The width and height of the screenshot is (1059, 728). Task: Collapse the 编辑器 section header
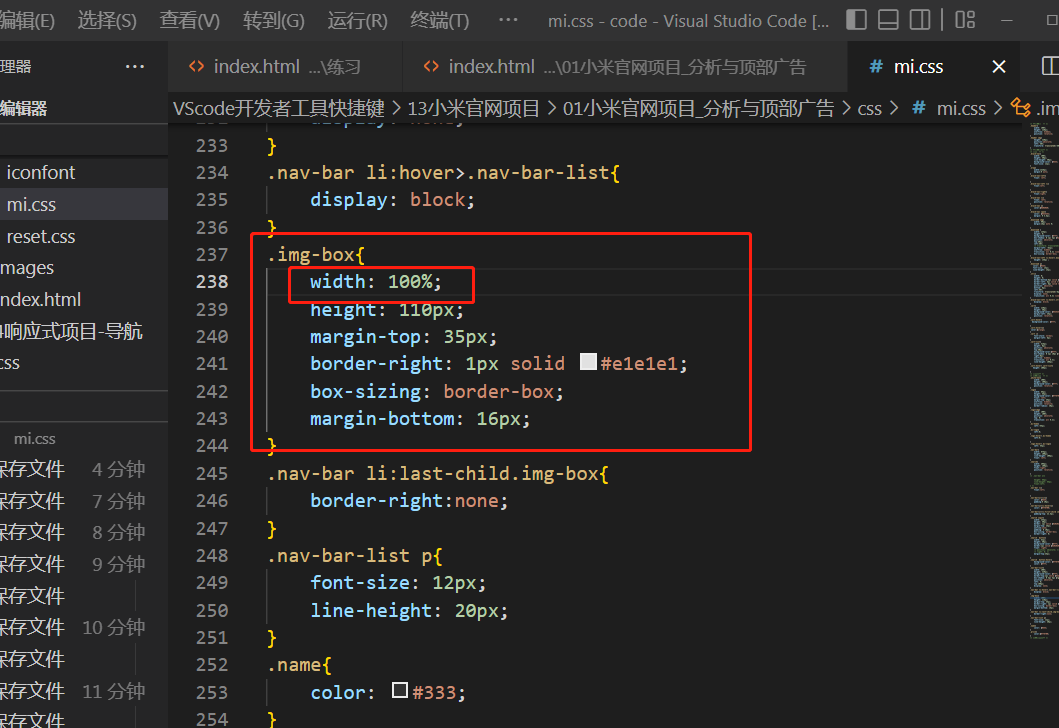point(84,108)
